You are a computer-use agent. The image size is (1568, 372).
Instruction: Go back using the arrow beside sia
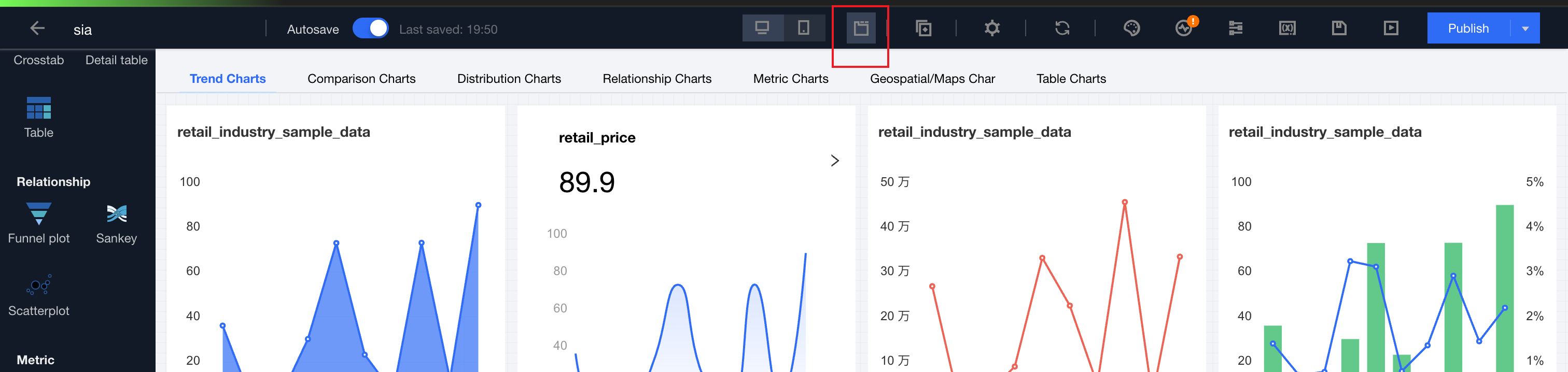pos(37,28)
